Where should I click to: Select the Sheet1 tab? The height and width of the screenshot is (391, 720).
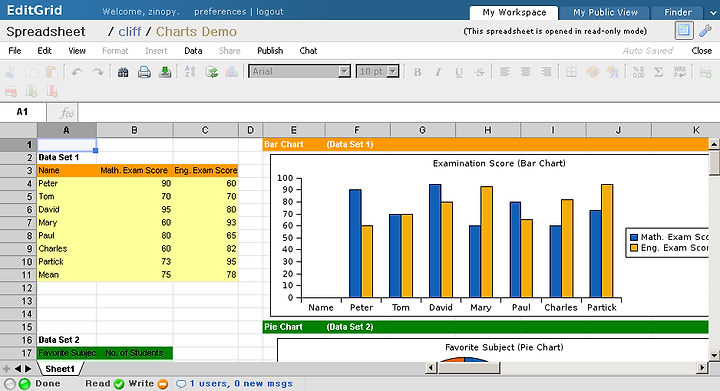point(60,369)
